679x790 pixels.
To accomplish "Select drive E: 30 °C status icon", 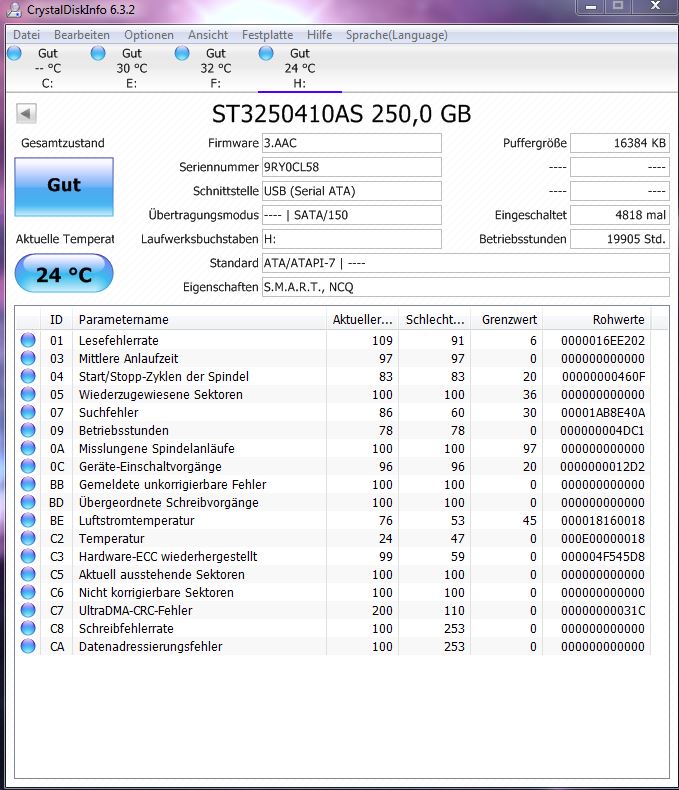I will pos(98,53).
